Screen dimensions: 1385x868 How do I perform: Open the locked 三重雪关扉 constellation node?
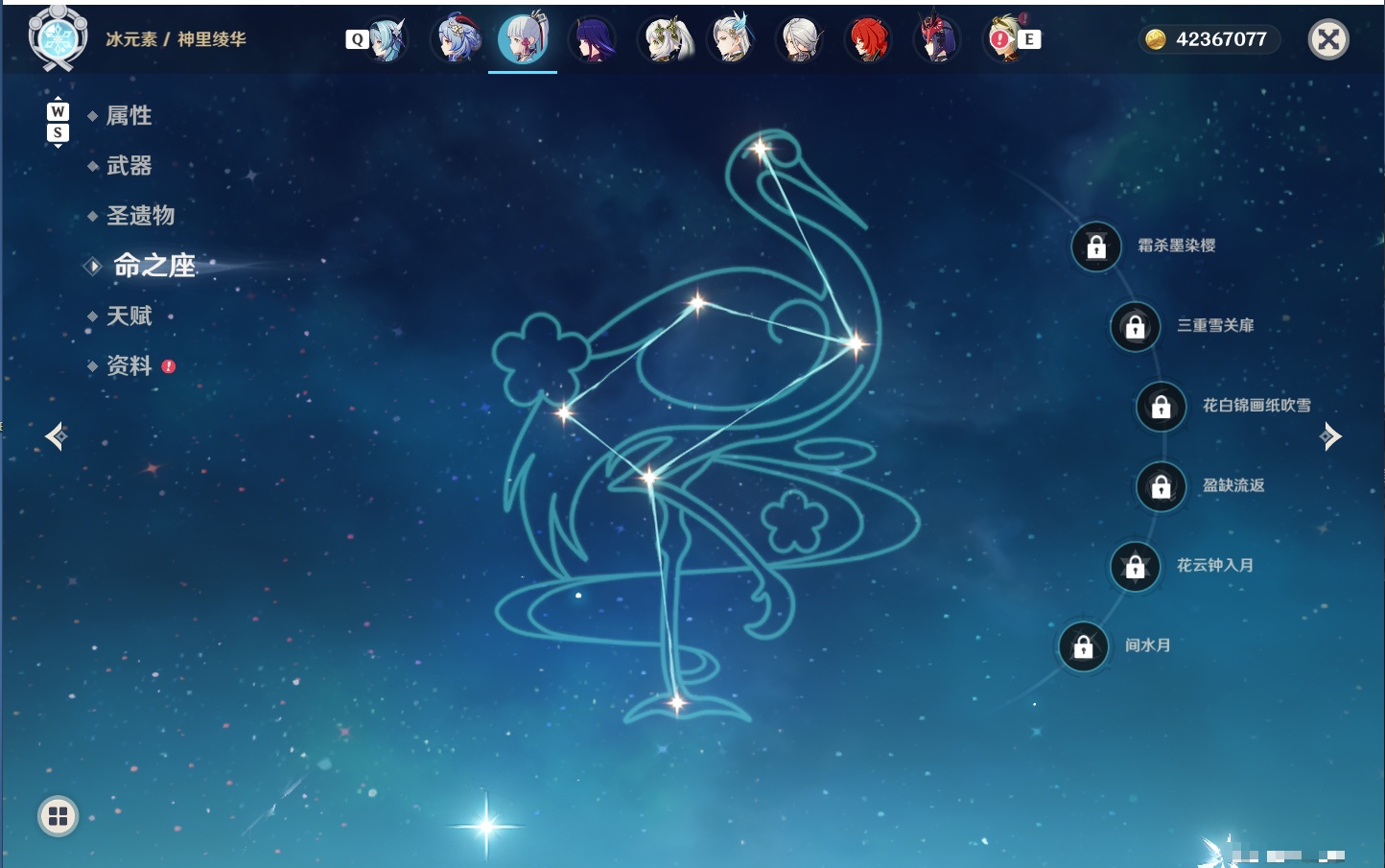tap(1135, 326)
